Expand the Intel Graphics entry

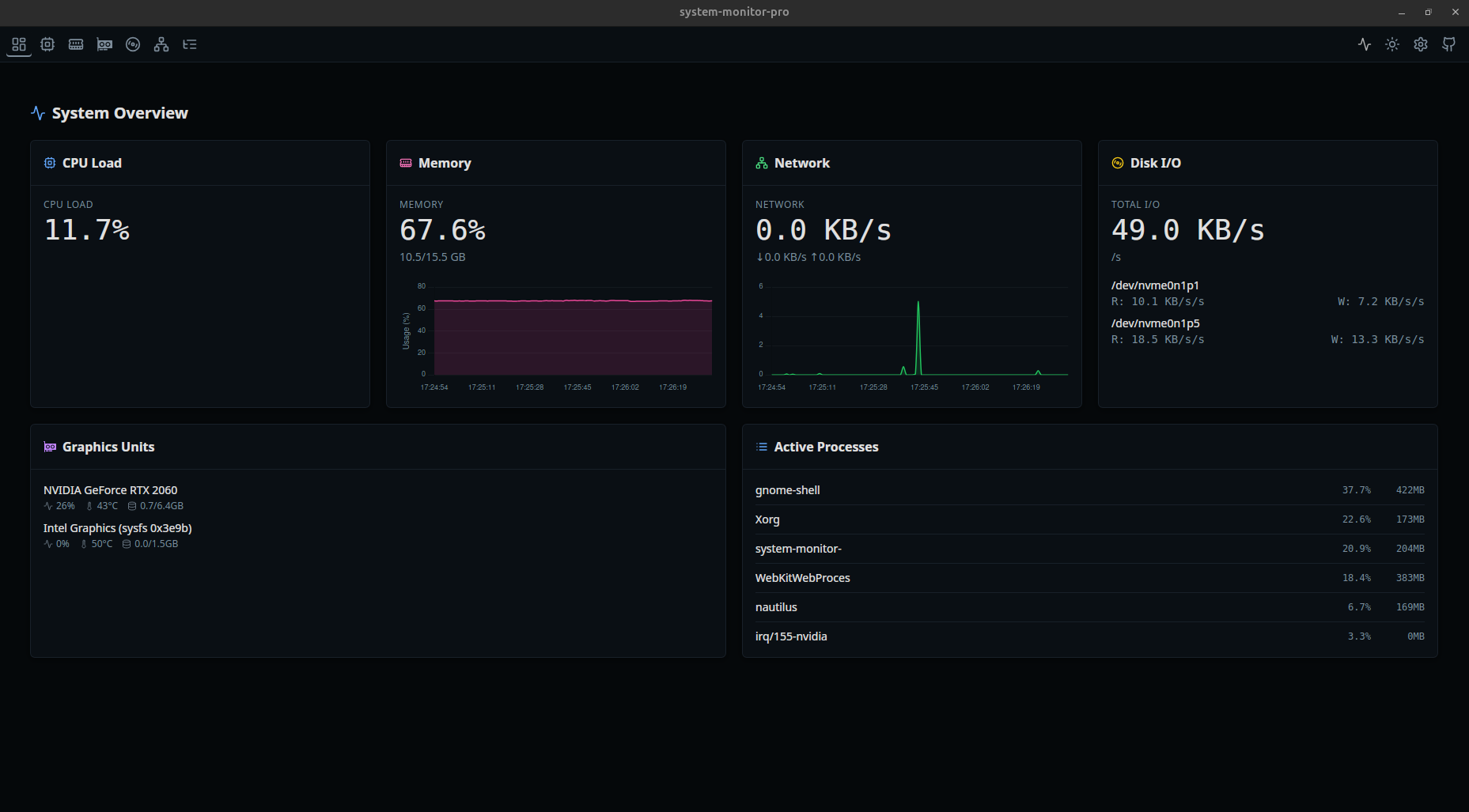pyautogui.click(x=117, y=527)
